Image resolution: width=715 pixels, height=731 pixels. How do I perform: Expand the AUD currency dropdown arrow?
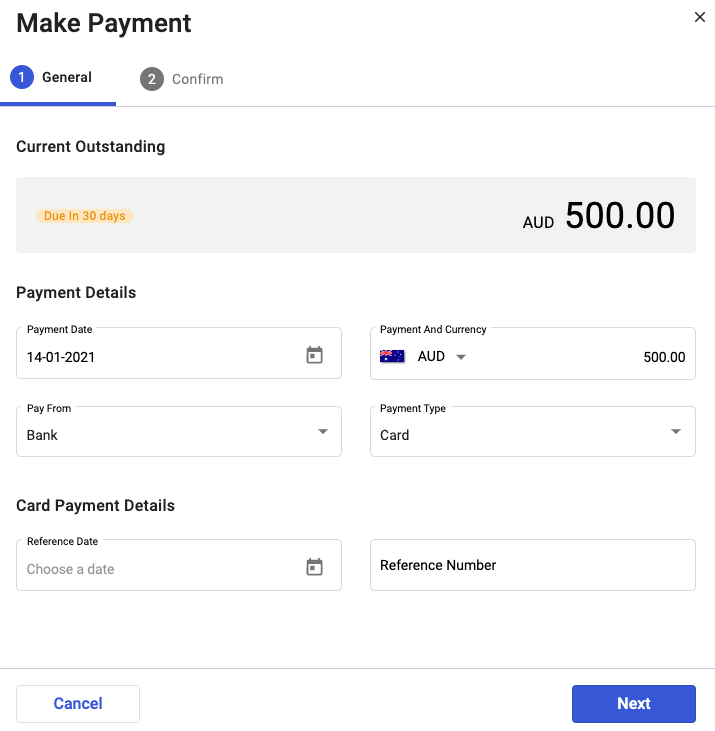461,357
